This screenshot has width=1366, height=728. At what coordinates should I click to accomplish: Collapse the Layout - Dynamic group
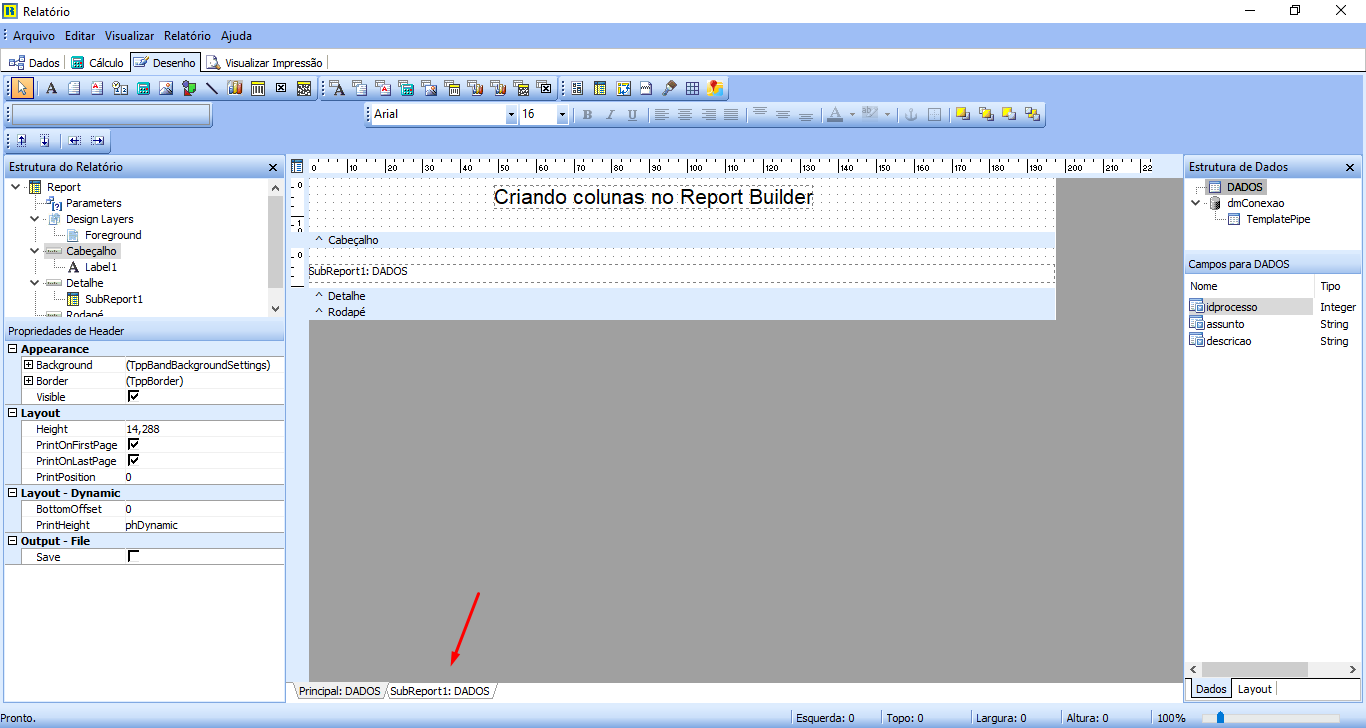coord(12,493)
